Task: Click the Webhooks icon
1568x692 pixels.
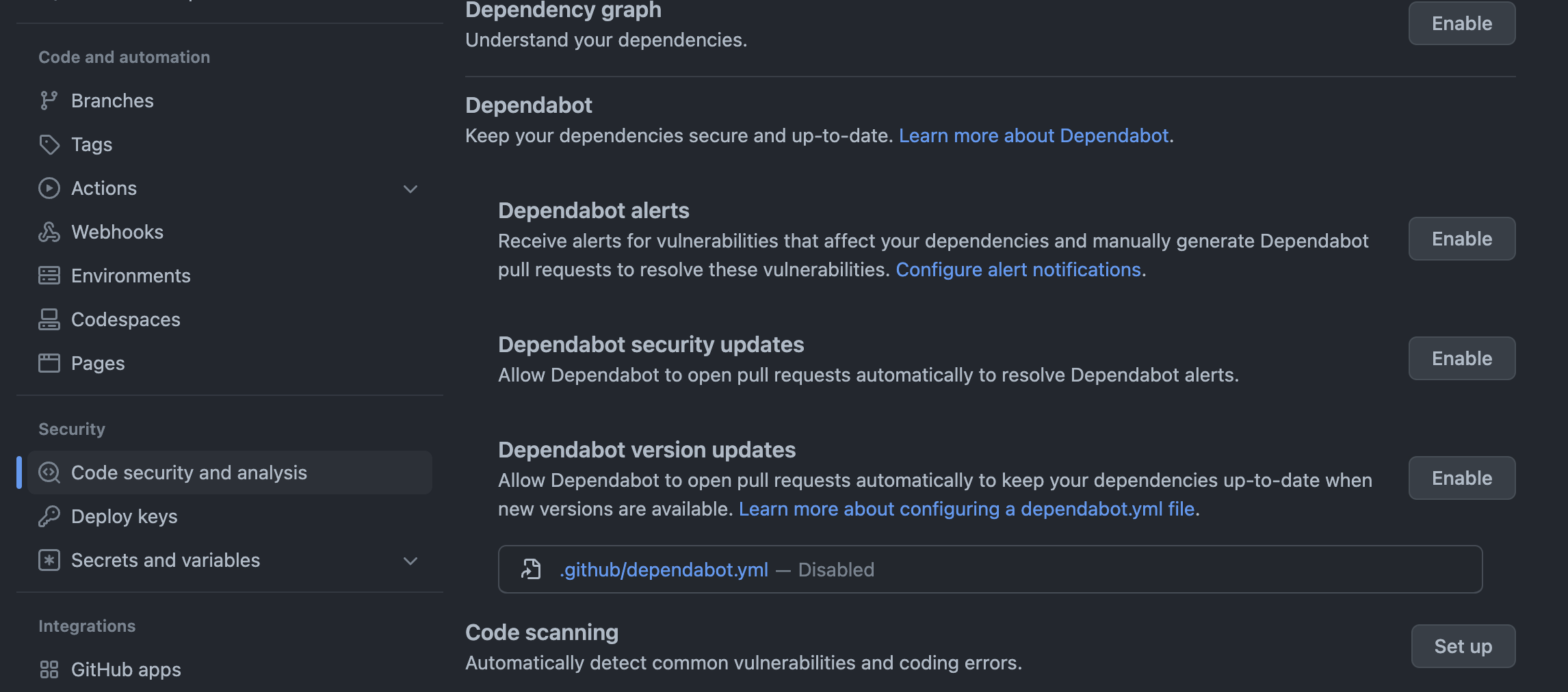Action: [x=49, y=232]
